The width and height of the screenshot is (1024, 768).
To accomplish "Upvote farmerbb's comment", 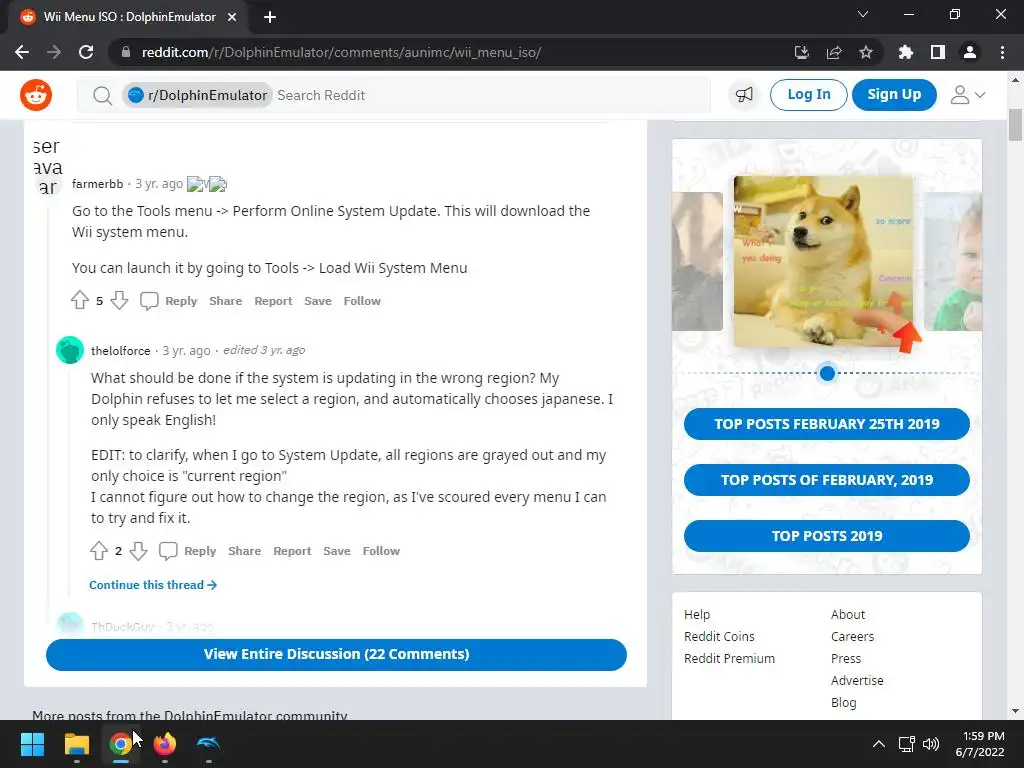I will pyautogui.click(x=80, y=300).
